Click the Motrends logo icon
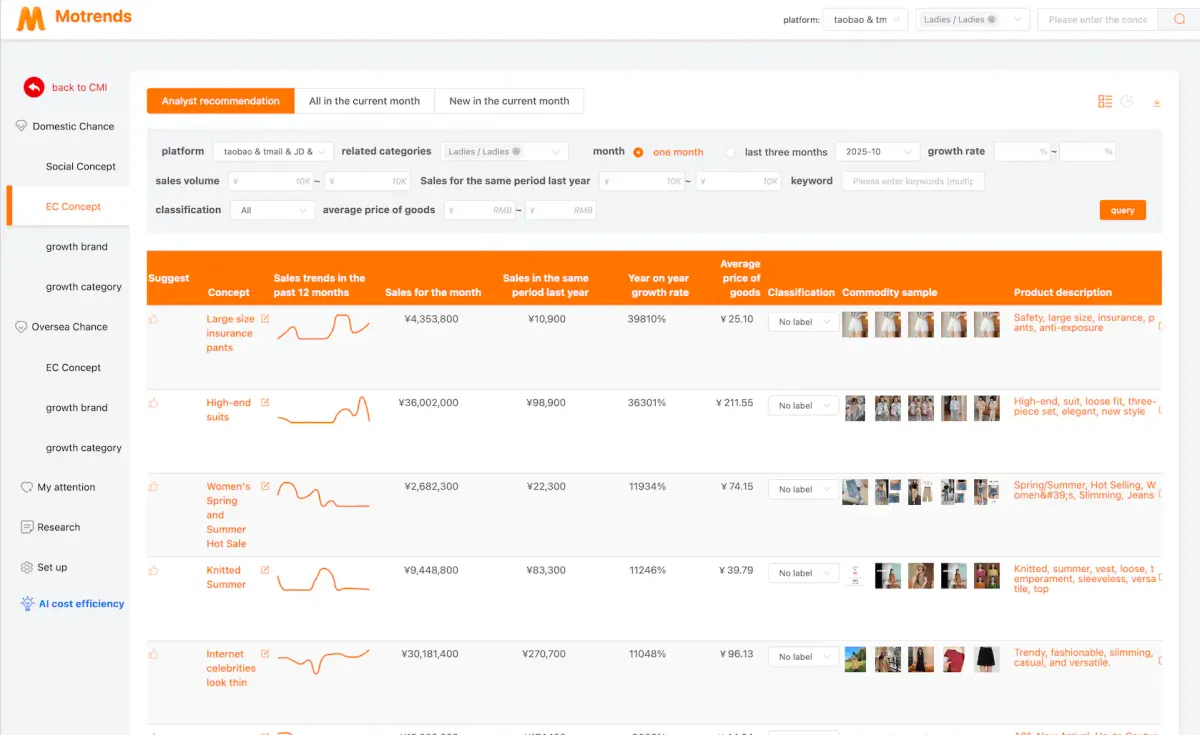Viewport: 1200px width, 735px height. (x=30, y=17)
